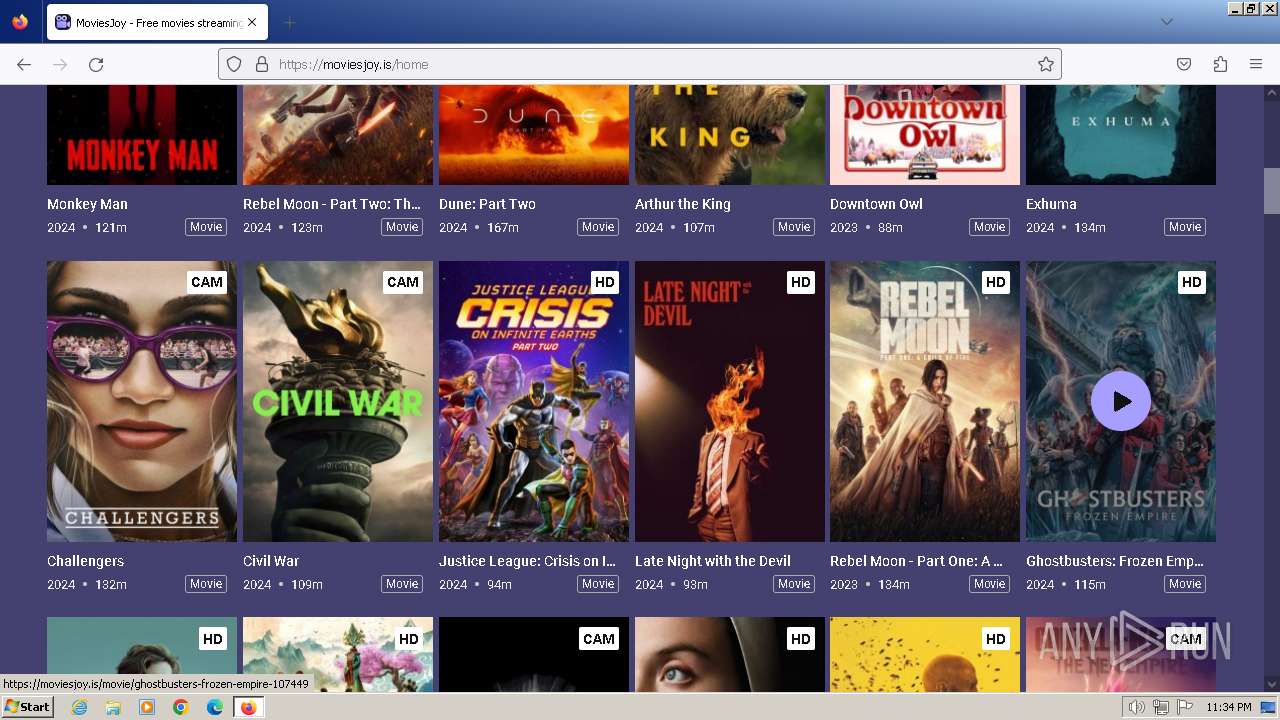The height and width of the screenshot is (720, 1280).
Task: Open the Late Night with the Devil poster
Action: point(730,401)
